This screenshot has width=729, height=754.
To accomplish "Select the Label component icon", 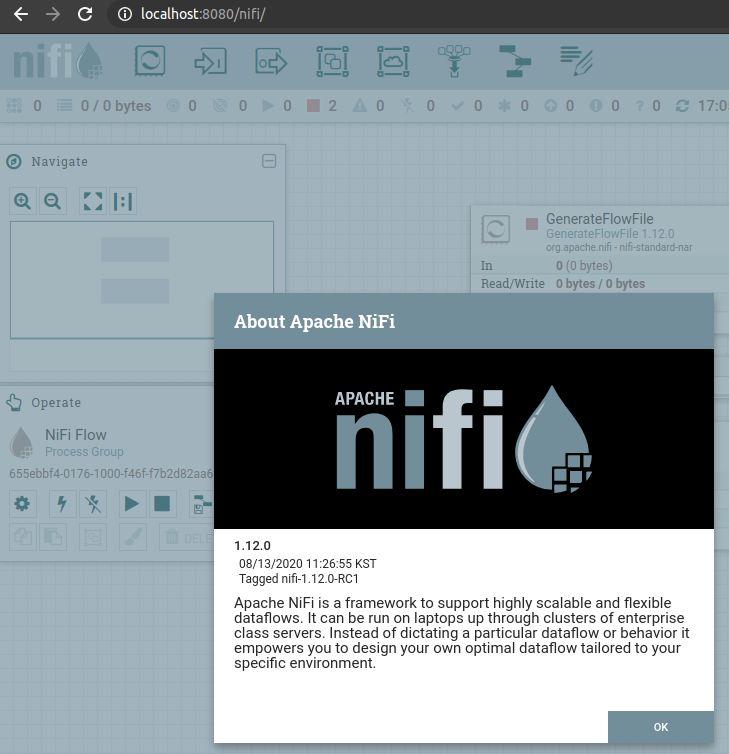I will coord(576,61).
